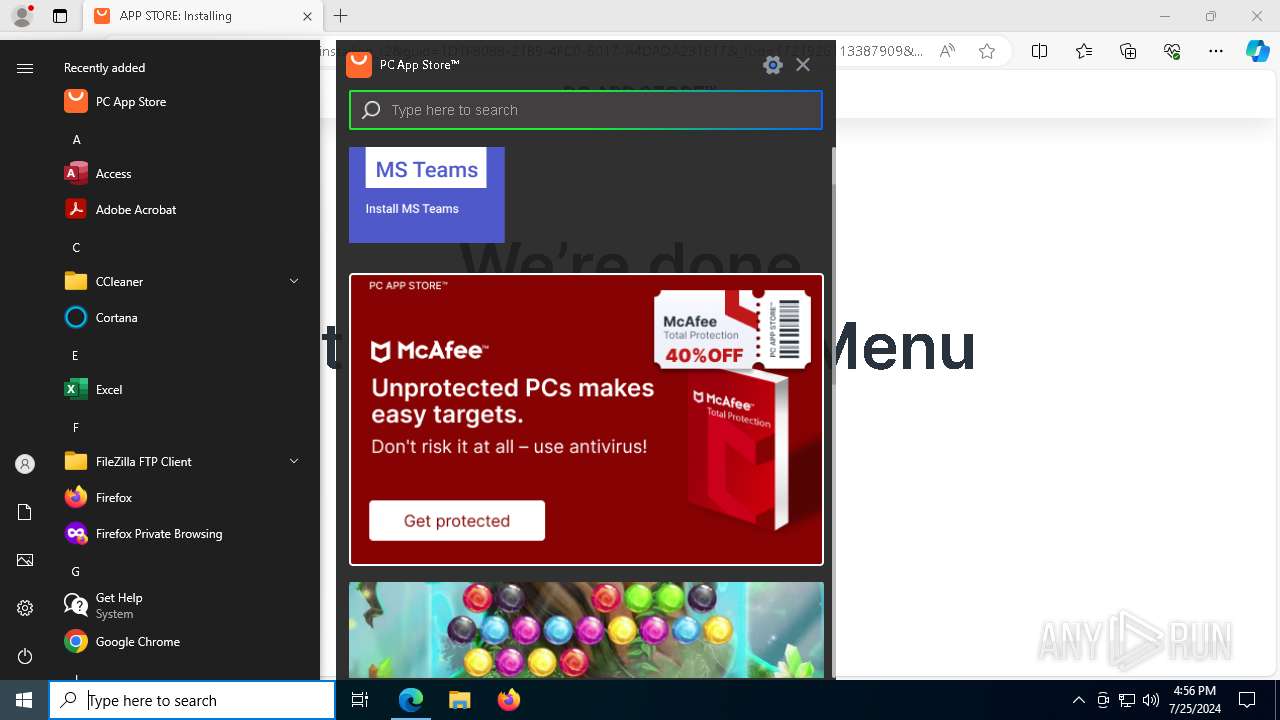Viewport: 1280px width, 720px height.
Task: Click the volume tray icon
Action: [x=1151, y=700]
